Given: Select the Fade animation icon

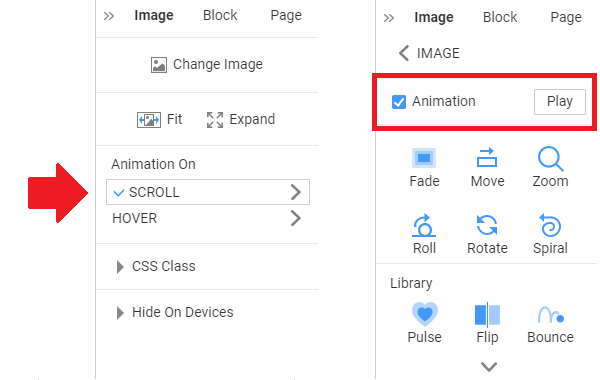Looking at the screenshot, I should tap(424, 158).
